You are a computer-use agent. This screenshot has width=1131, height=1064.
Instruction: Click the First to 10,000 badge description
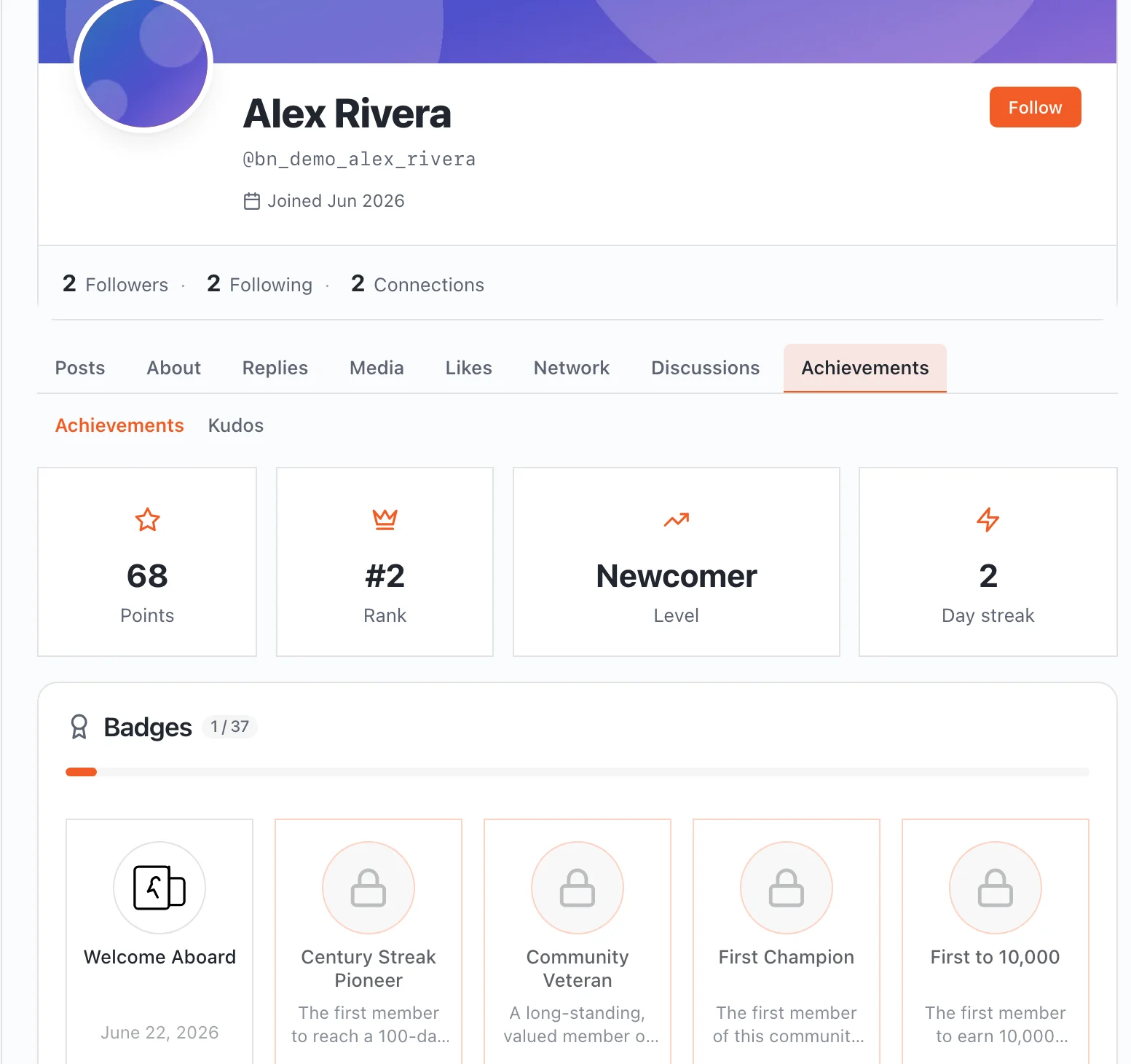(x=996, y=1025)
